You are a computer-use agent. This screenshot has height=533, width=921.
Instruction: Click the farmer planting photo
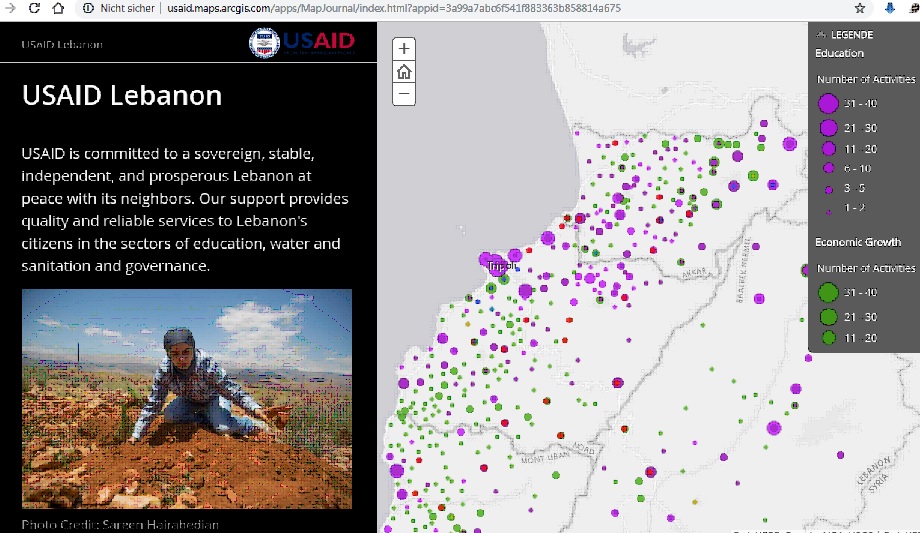(187, 398)
